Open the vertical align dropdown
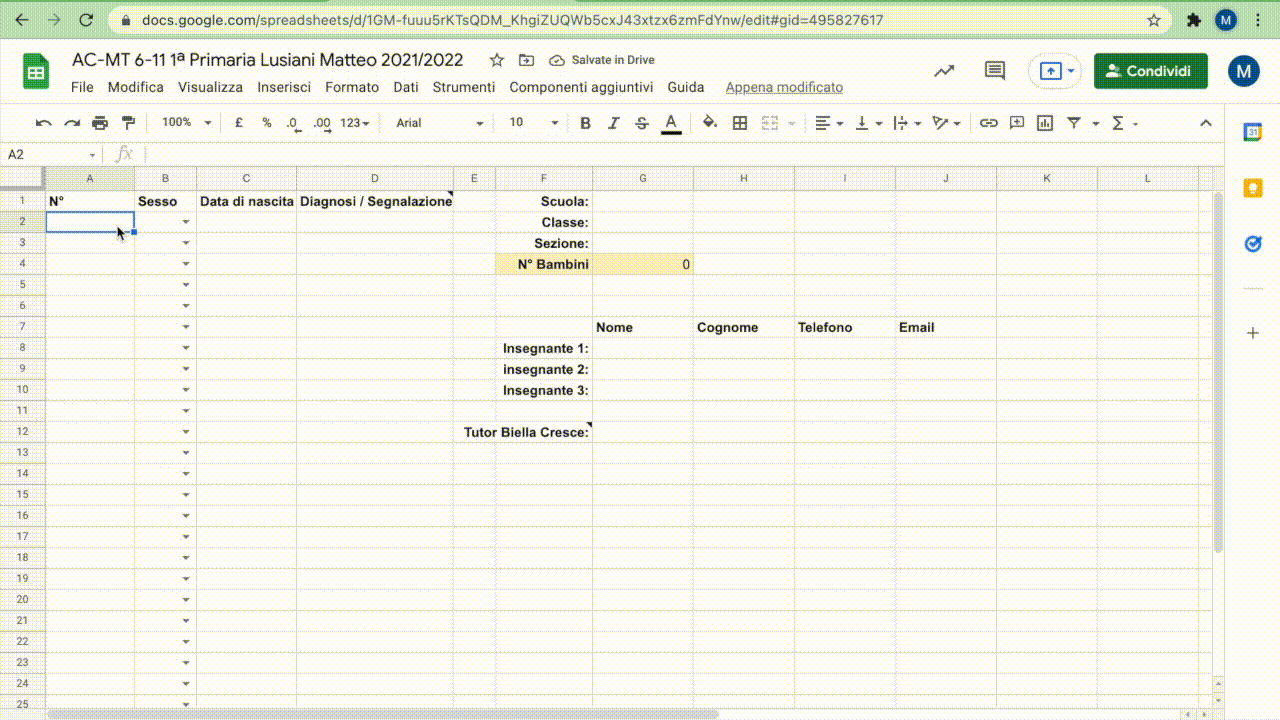 (868, 123)
